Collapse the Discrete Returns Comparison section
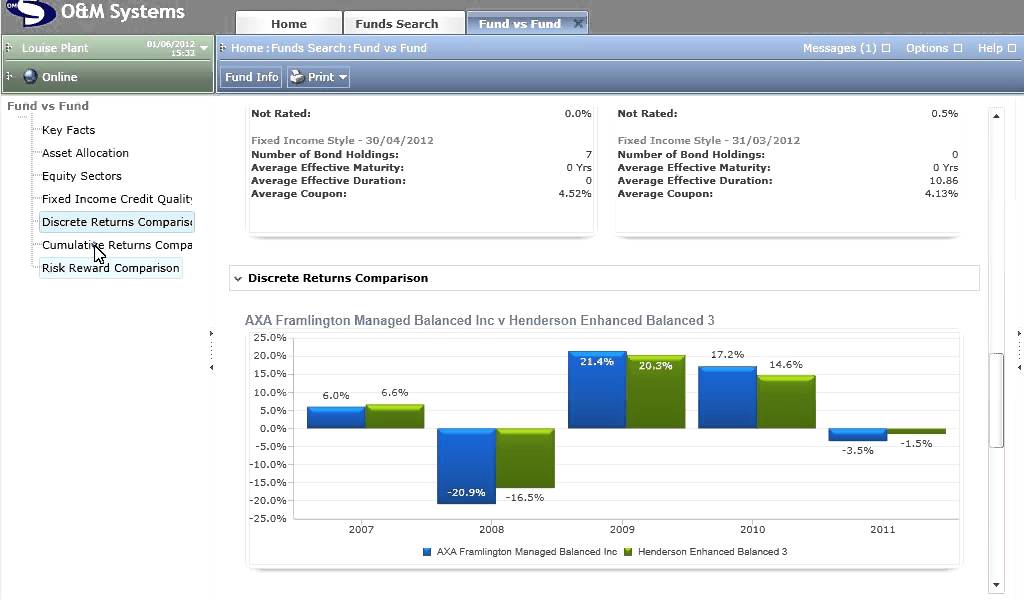The height and width of the screenshot is (600, 1024). tap(238, 279)
